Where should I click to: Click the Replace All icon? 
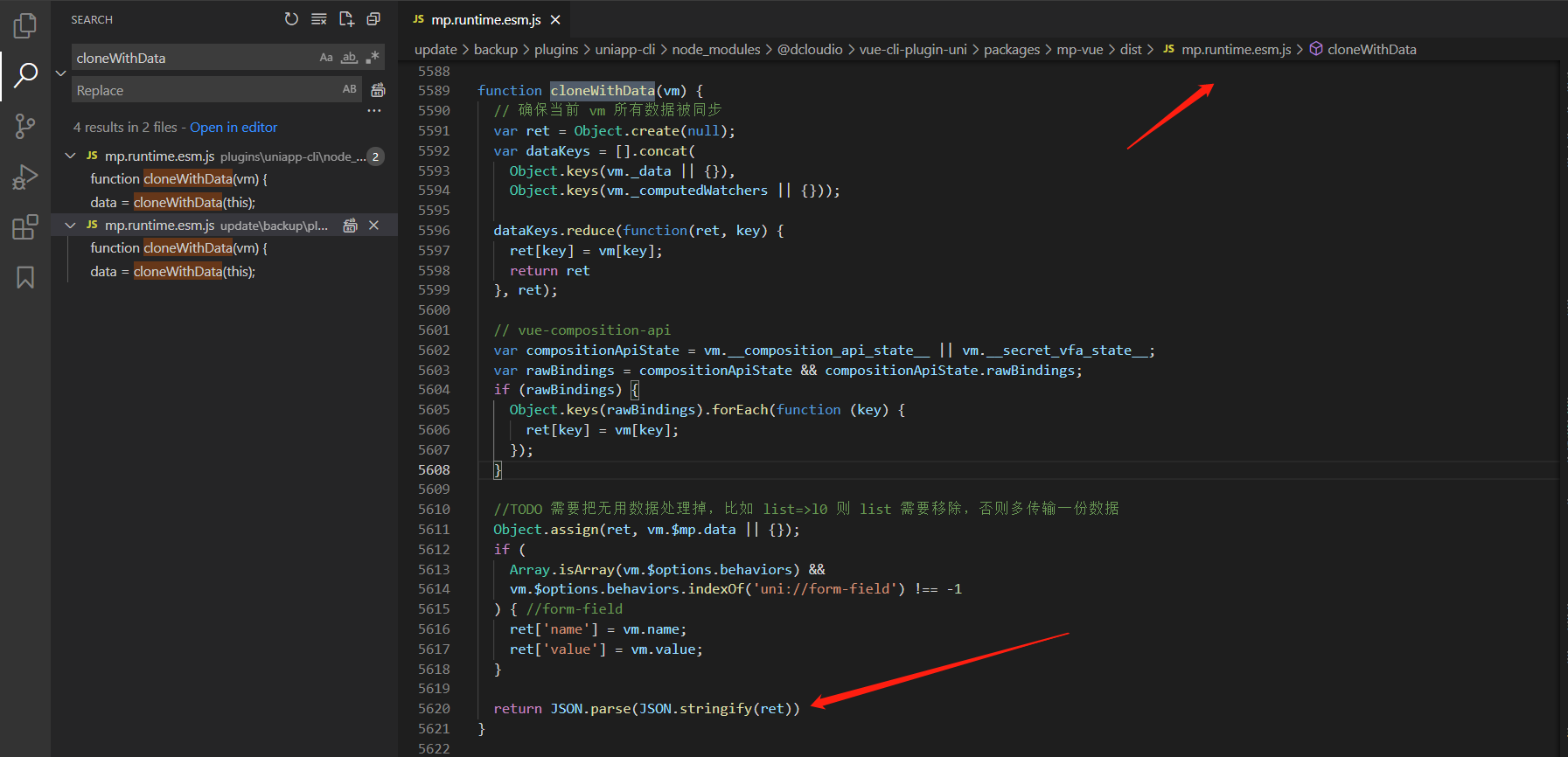tap(378, 90)
